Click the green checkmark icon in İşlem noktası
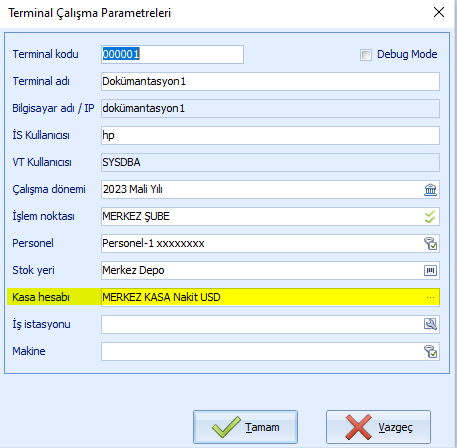 coord(430,217)
